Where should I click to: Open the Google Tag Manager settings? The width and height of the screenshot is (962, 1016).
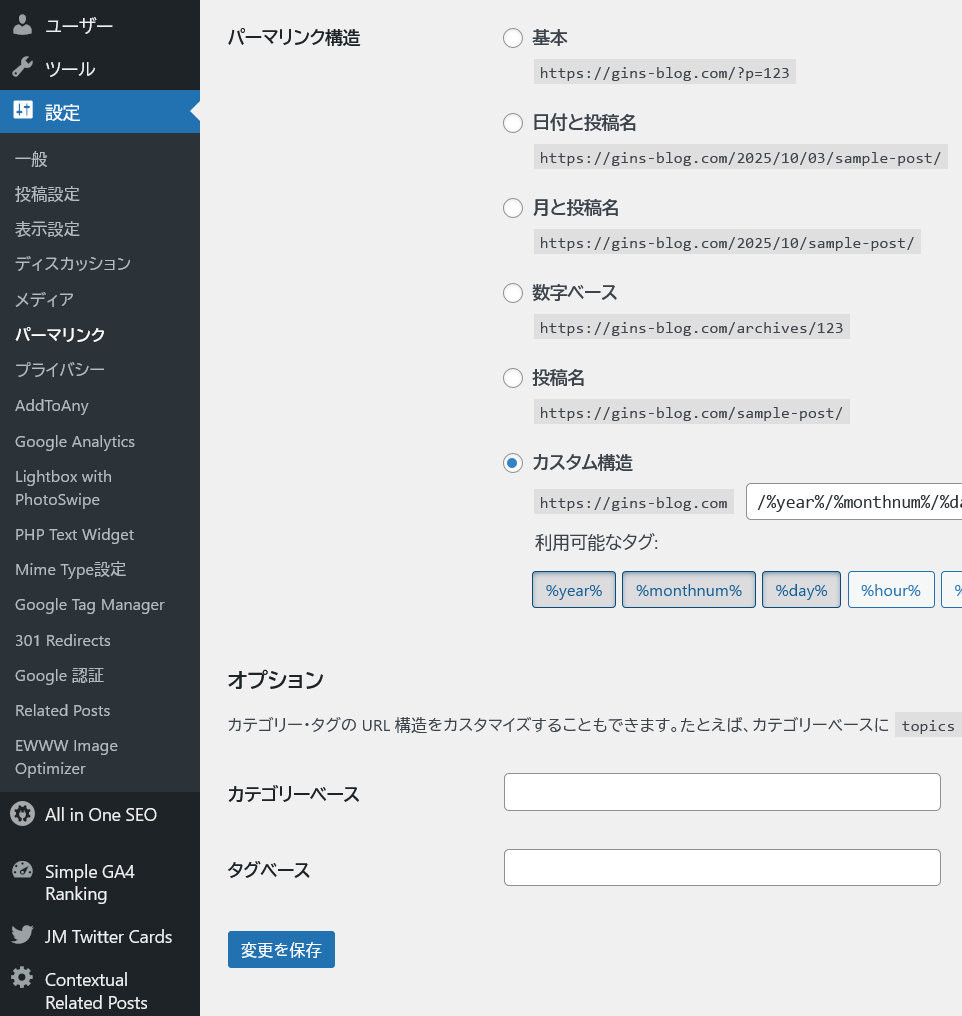click(89, 605)
